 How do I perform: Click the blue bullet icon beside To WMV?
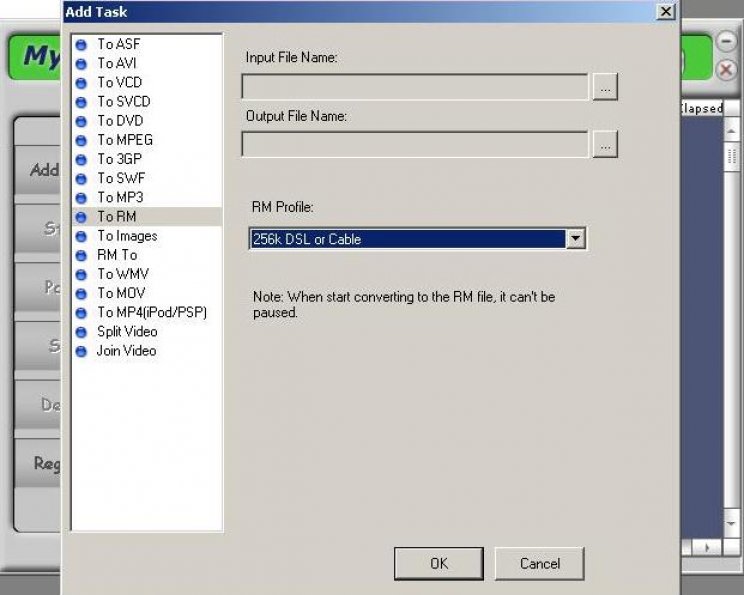[81, 275]
